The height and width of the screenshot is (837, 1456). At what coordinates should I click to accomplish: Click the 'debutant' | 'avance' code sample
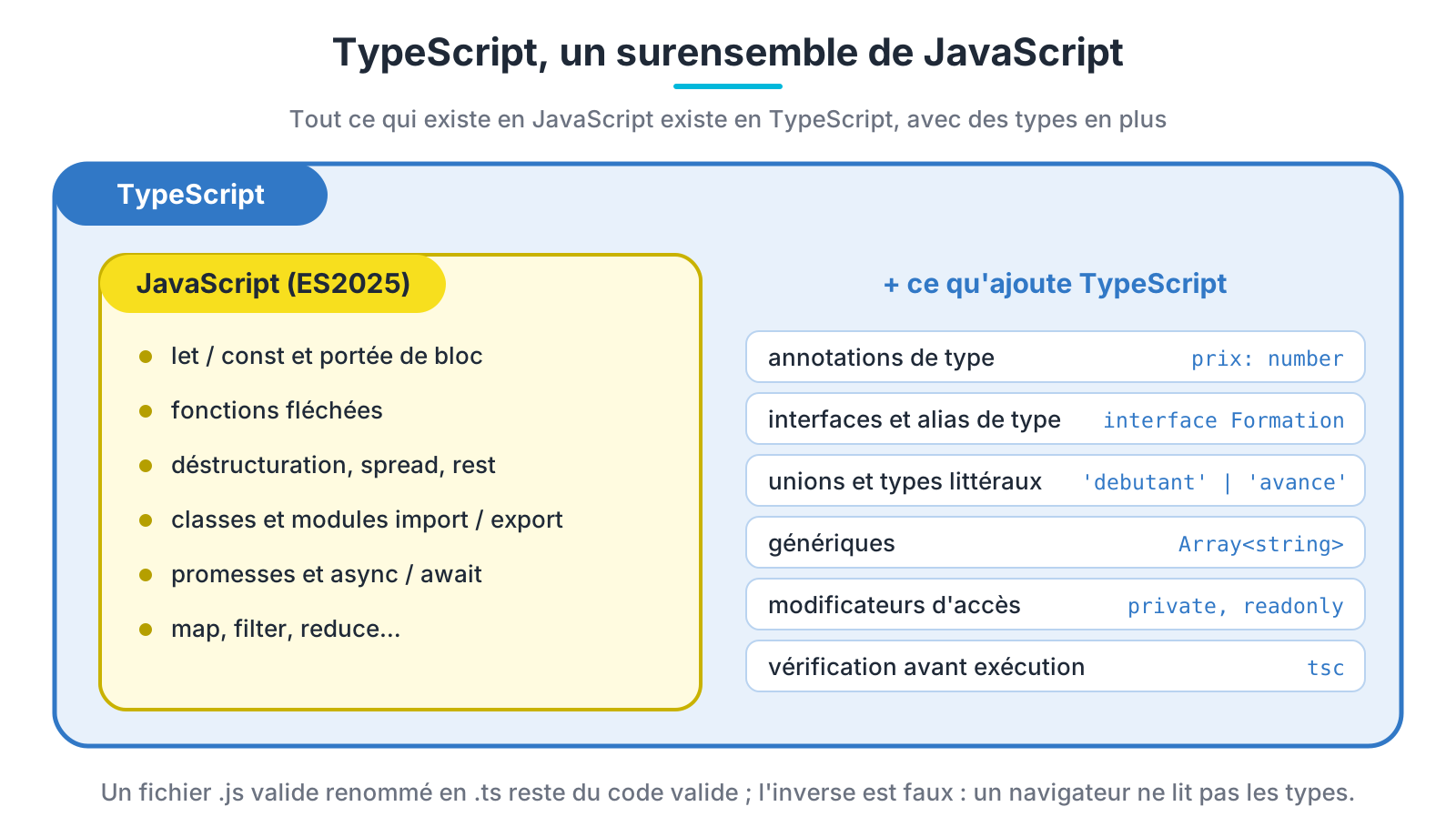click(x=1214, y=482)
